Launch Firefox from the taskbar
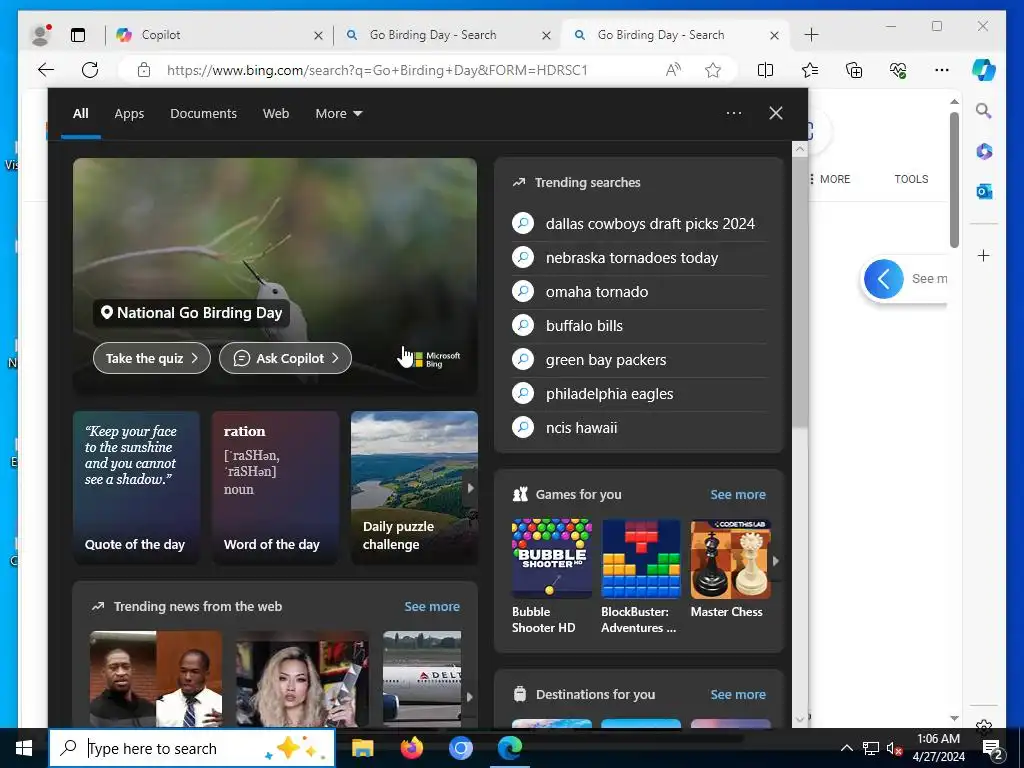This screenshot has height=768, width=1024. click(411, 748)
